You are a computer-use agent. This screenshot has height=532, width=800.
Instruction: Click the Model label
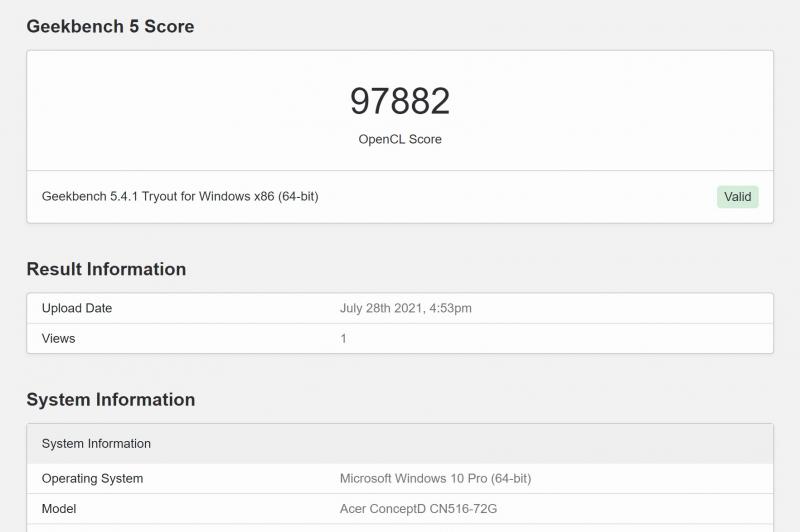click(59, 509)
